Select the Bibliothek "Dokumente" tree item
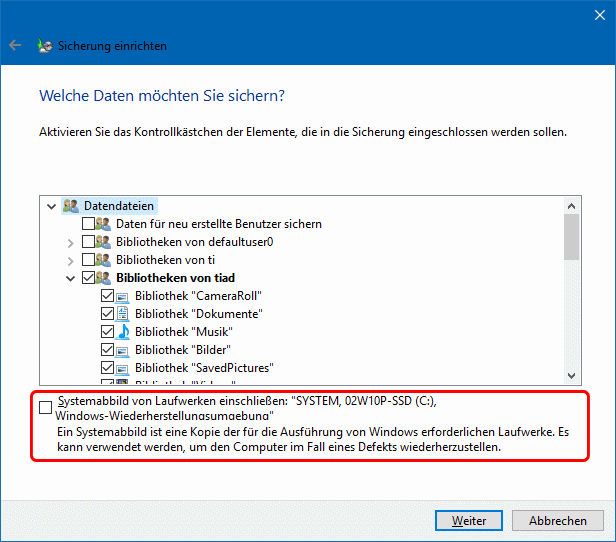Screen dimensions: 616x542 tap(198, 314)
